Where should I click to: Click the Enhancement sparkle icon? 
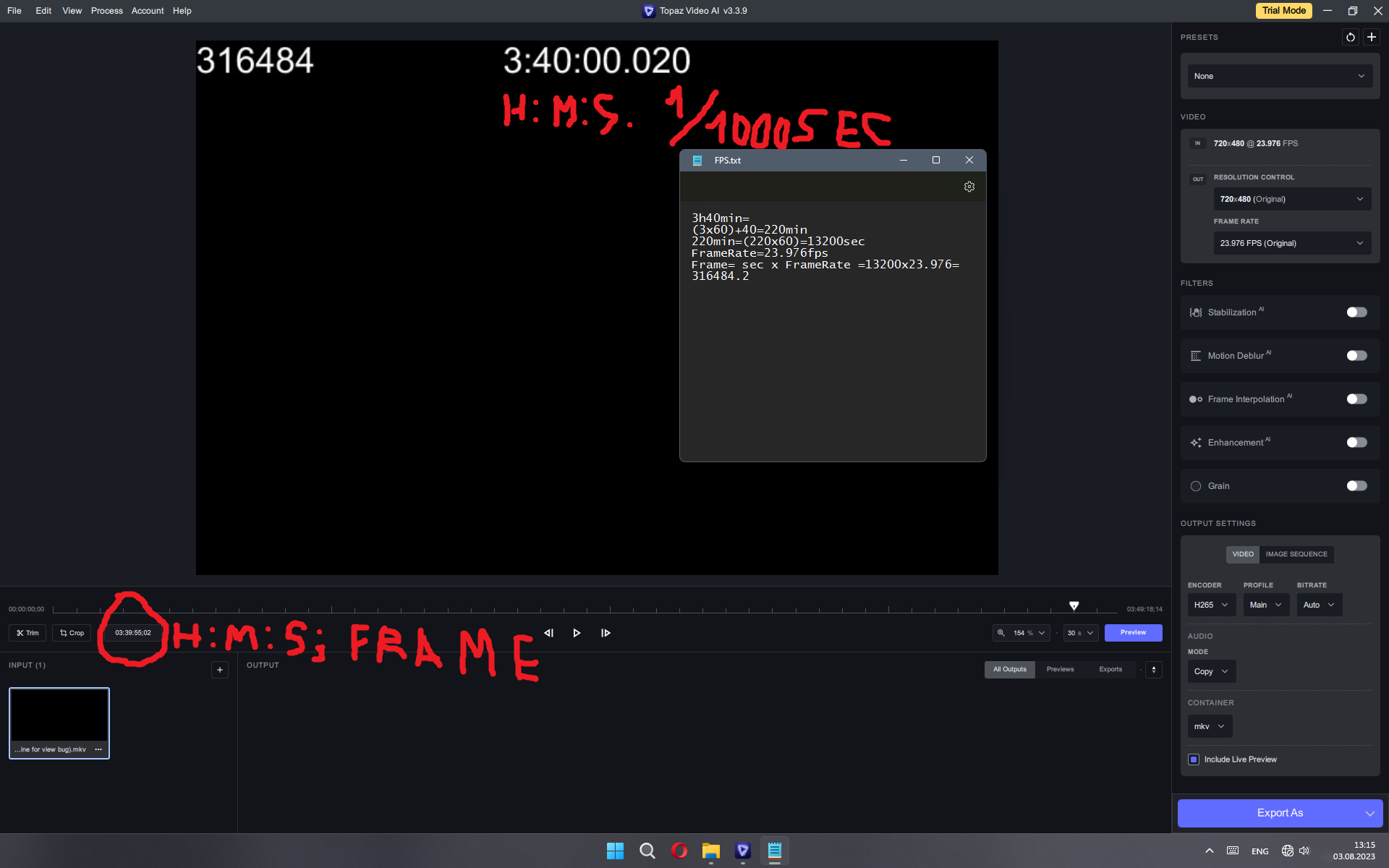click(x=1196, y=443)
